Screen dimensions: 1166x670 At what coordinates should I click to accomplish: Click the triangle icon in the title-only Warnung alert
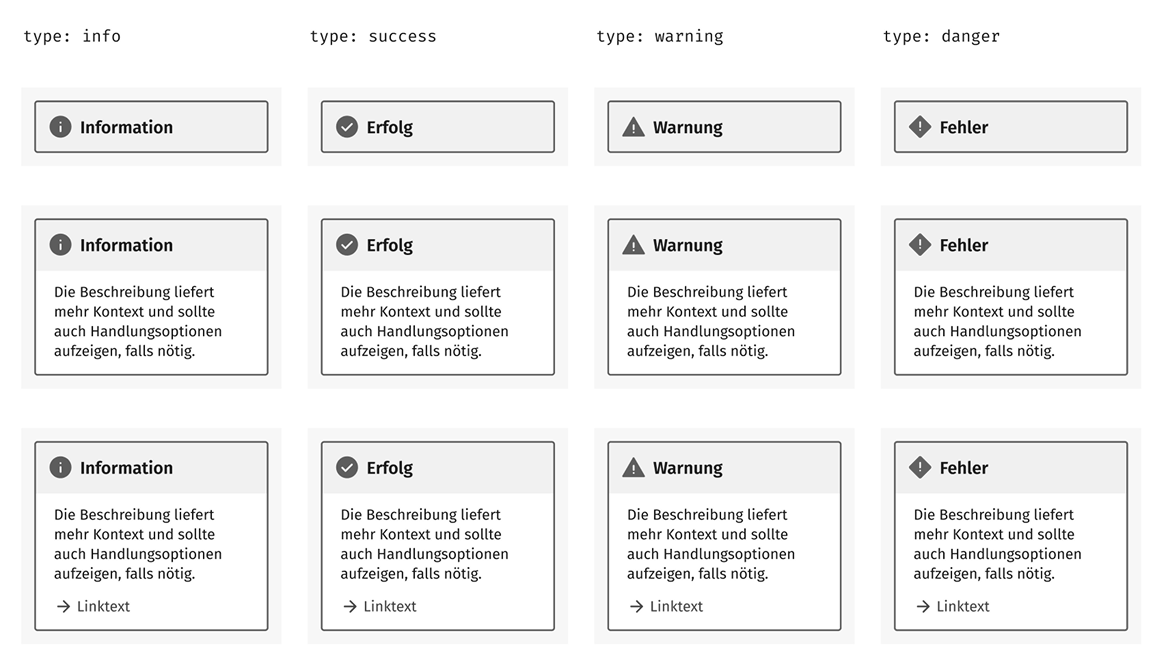[633, 127]
